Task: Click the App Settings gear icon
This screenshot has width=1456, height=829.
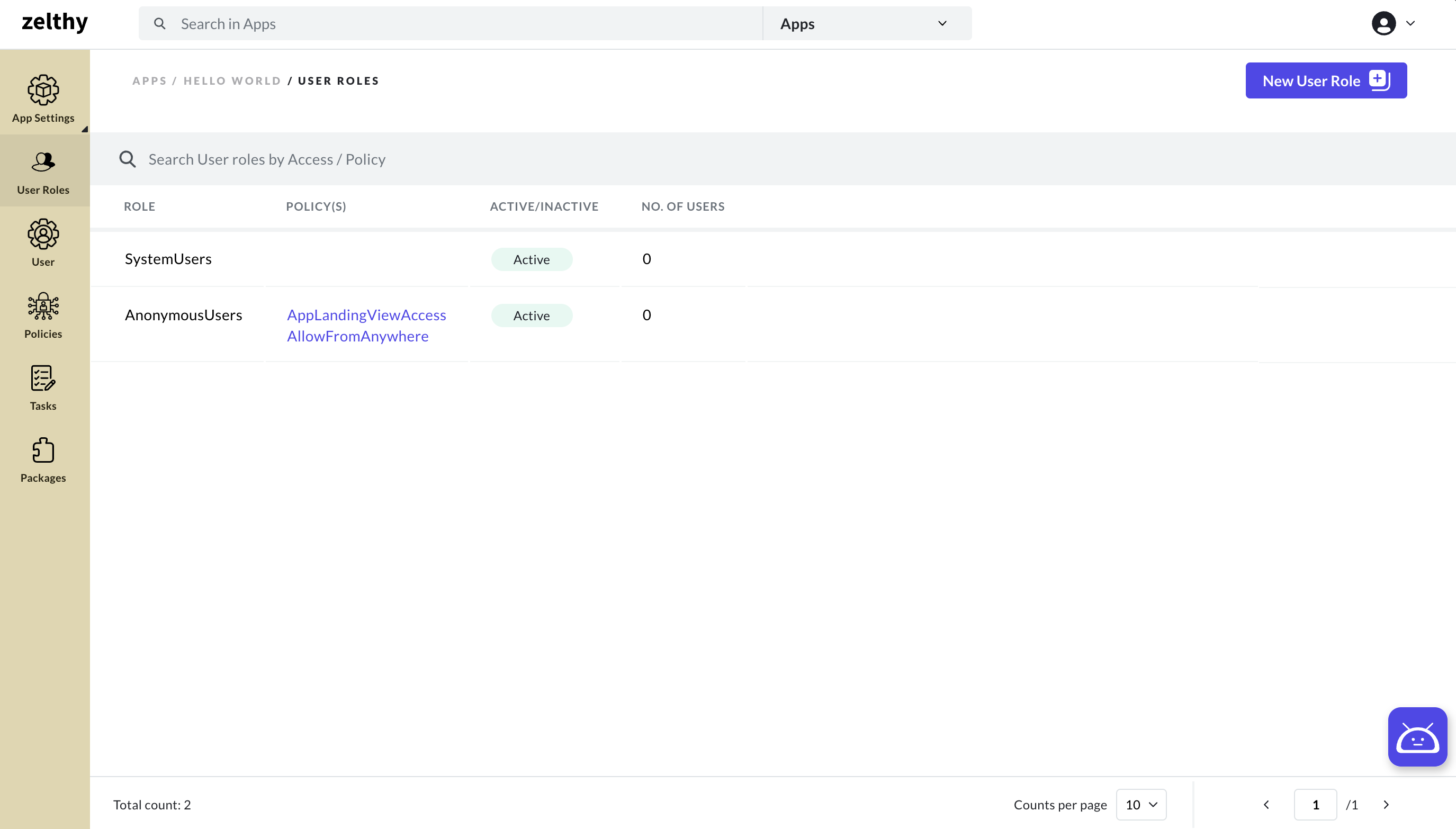Action: click(43, 89)
